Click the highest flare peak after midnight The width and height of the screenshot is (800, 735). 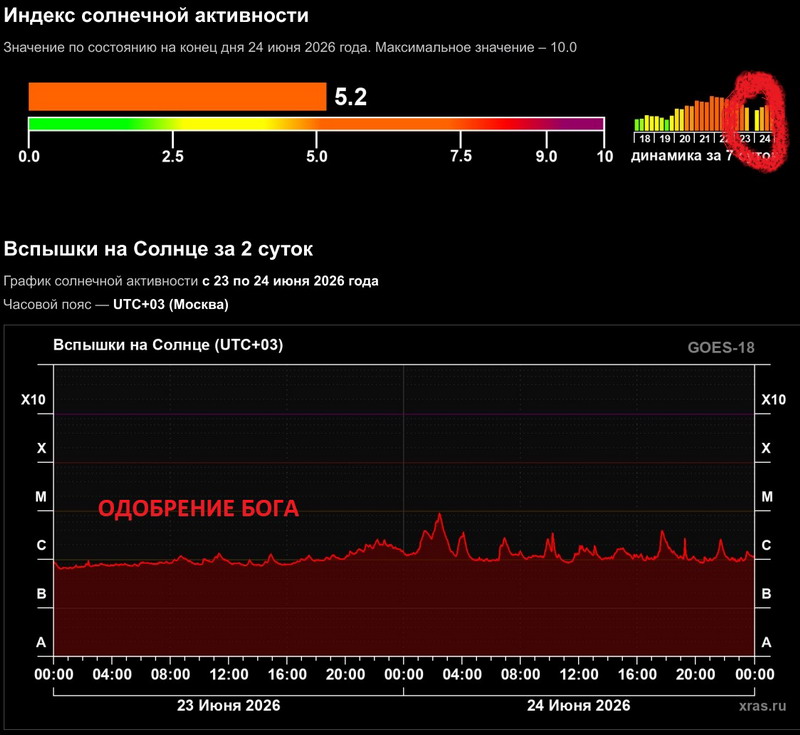pos(439,515)
